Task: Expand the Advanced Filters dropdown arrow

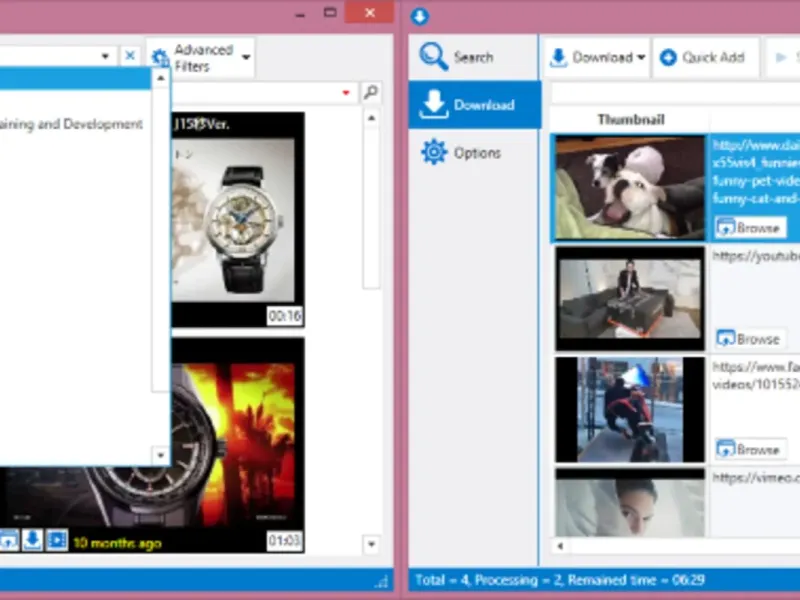Action: [246, 57]
